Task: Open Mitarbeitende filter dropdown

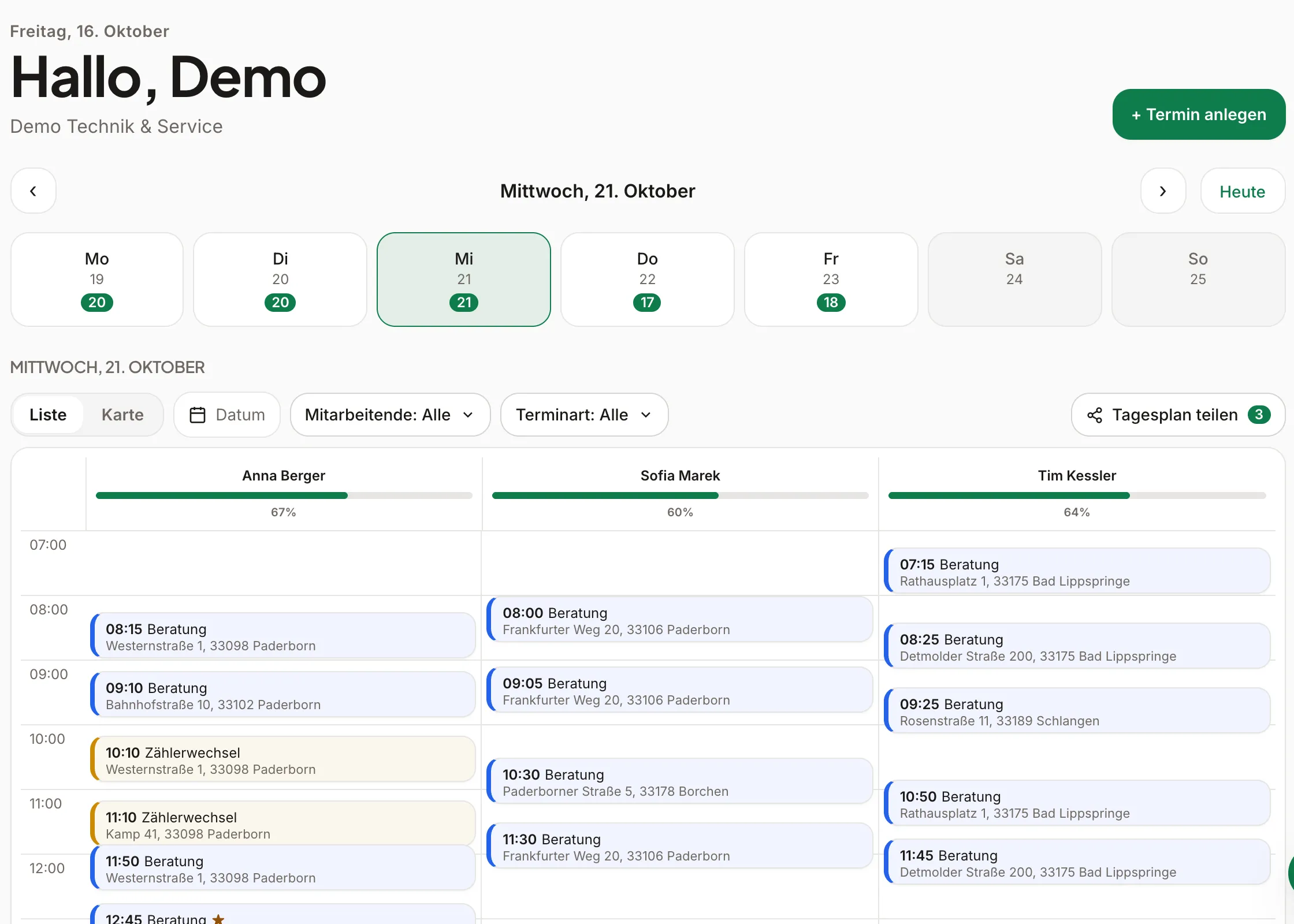Action: point(390,415)
